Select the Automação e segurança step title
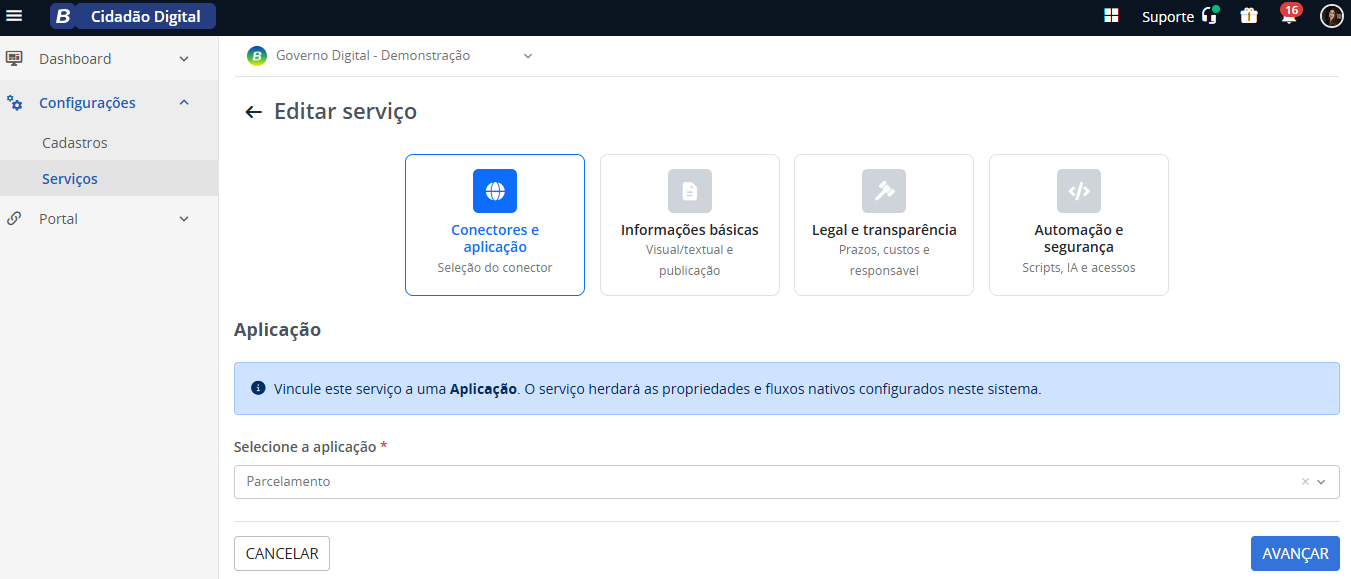1351x579 pixels. 1079,238
